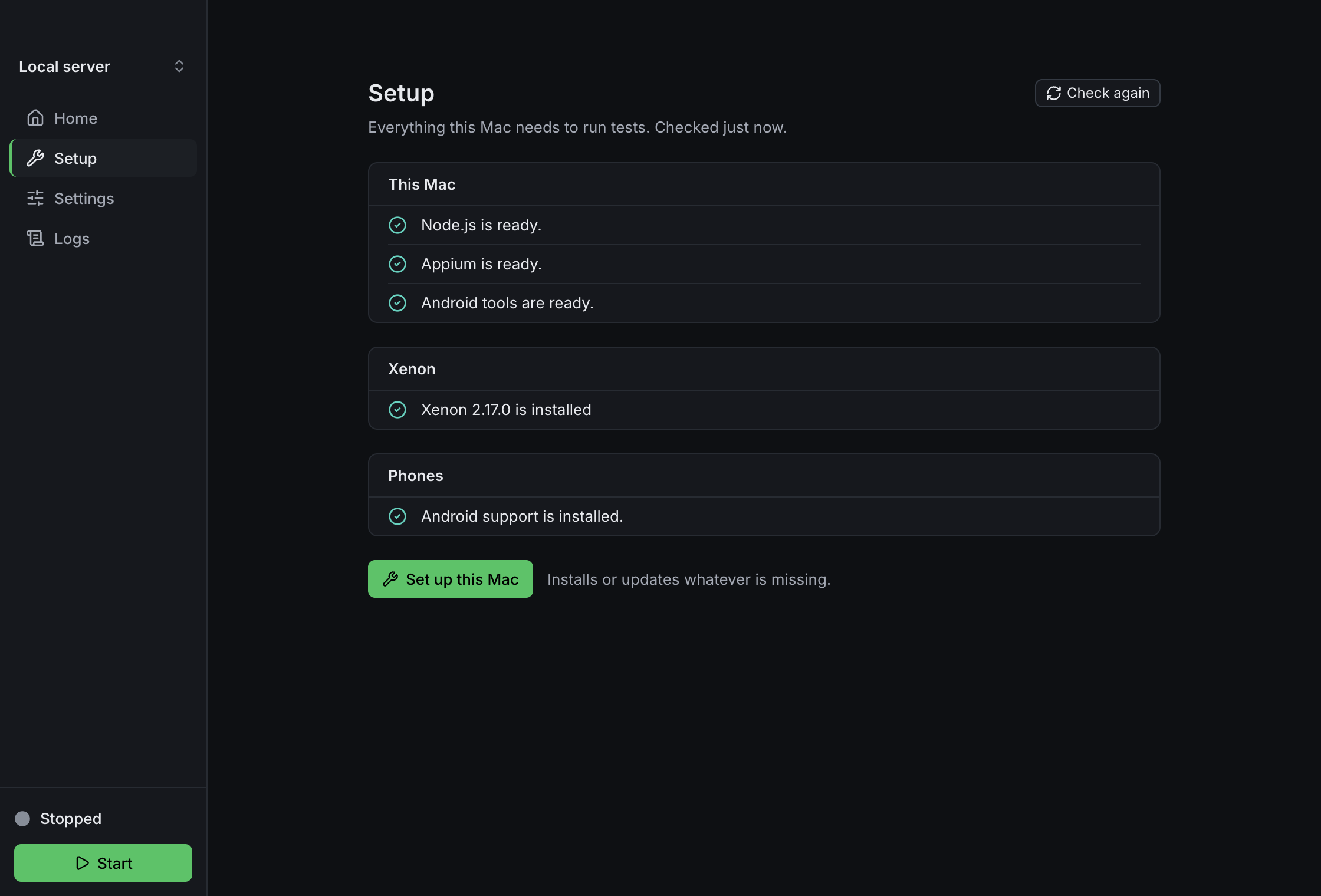Screen dimensions: 1321x896
Task: Click the refresh arrows icon on Check again
Action: point(1054,93)
